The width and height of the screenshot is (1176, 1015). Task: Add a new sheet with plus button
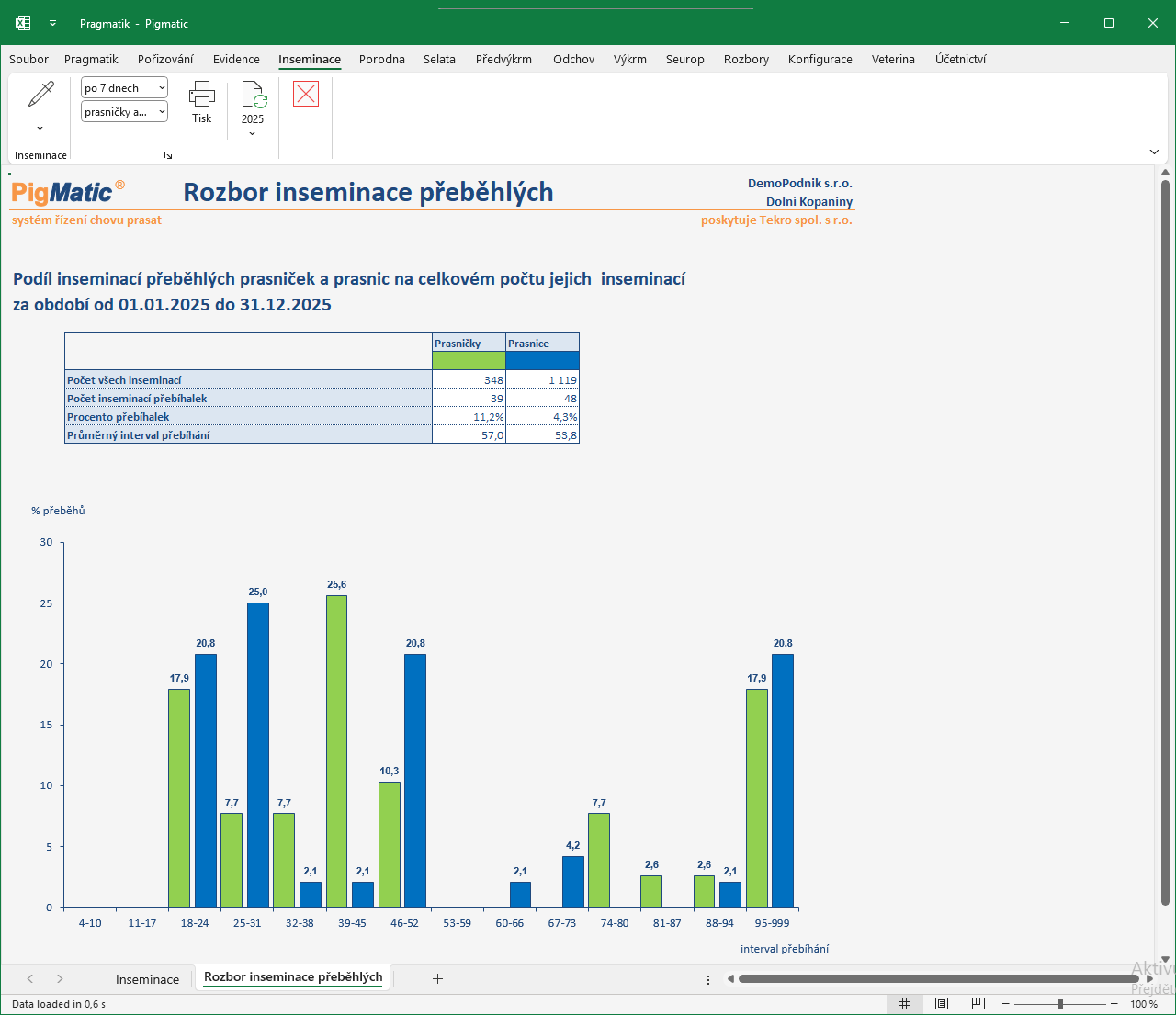pyautogui.click(x=438, y=978)
